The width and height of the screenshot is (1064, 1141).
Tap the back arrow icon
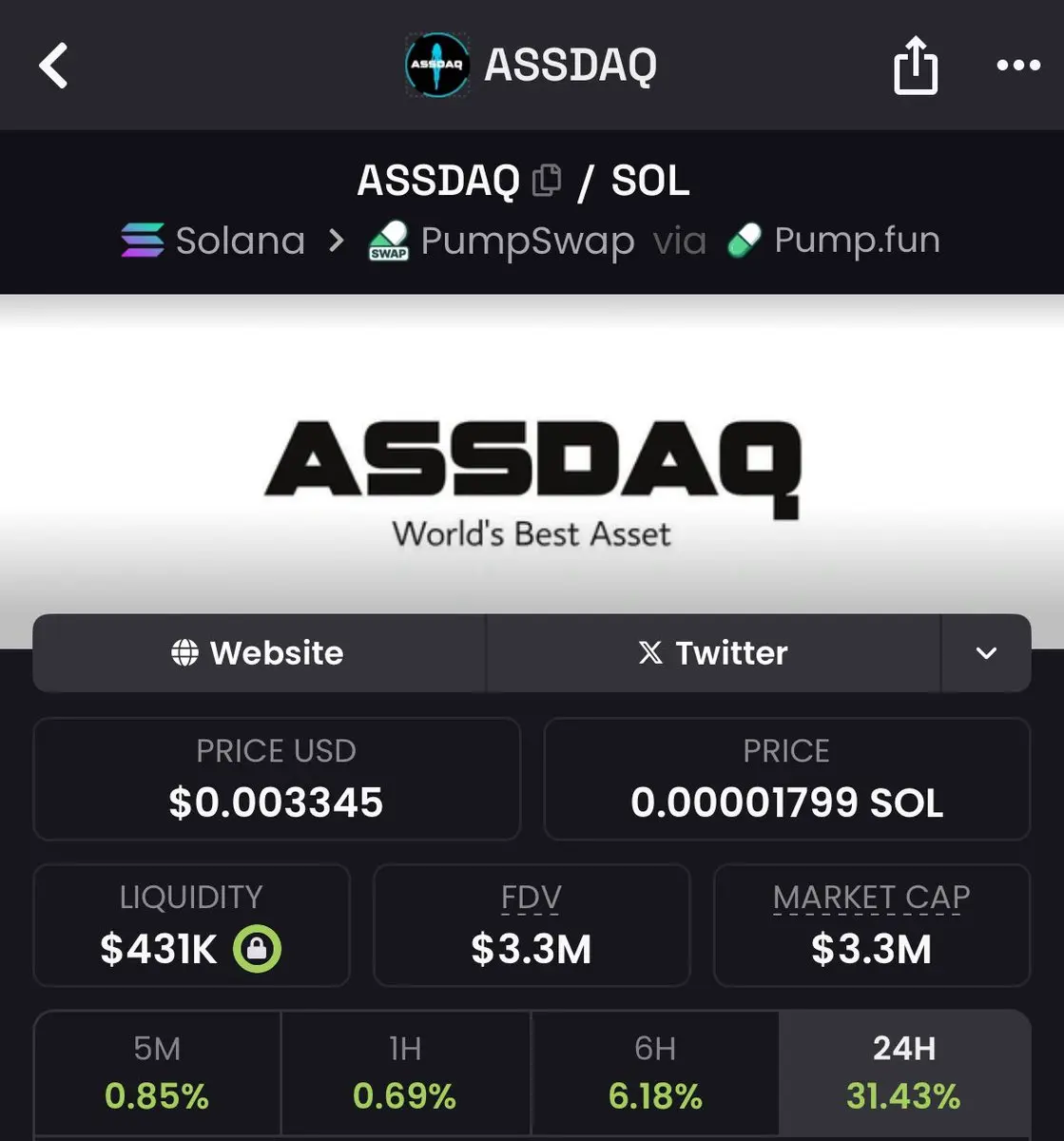(x=53, y=66)
